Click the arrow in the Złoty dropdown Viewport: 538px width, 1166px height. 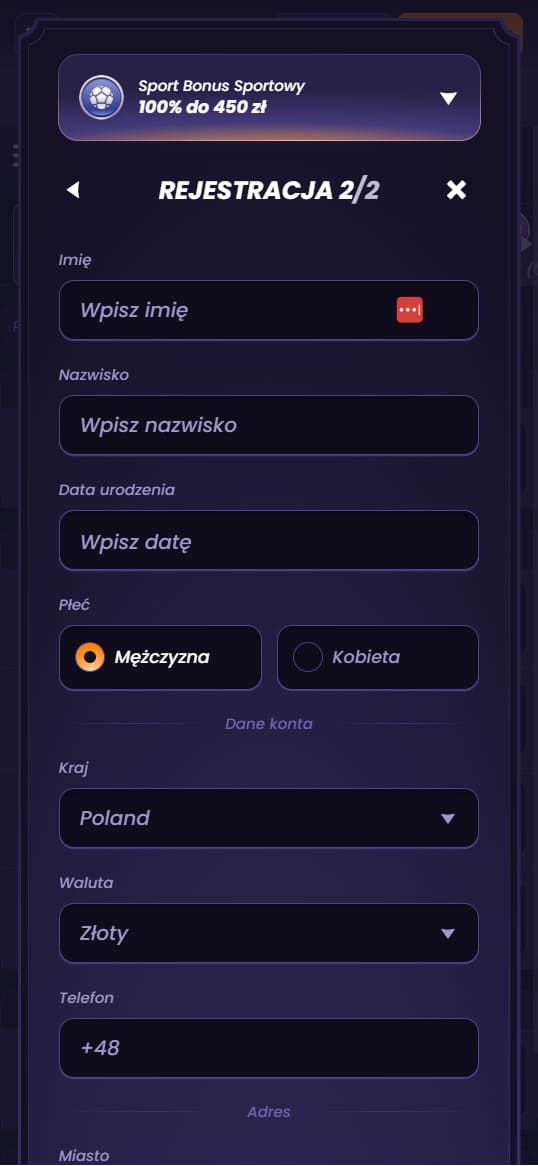pos(448,934)
